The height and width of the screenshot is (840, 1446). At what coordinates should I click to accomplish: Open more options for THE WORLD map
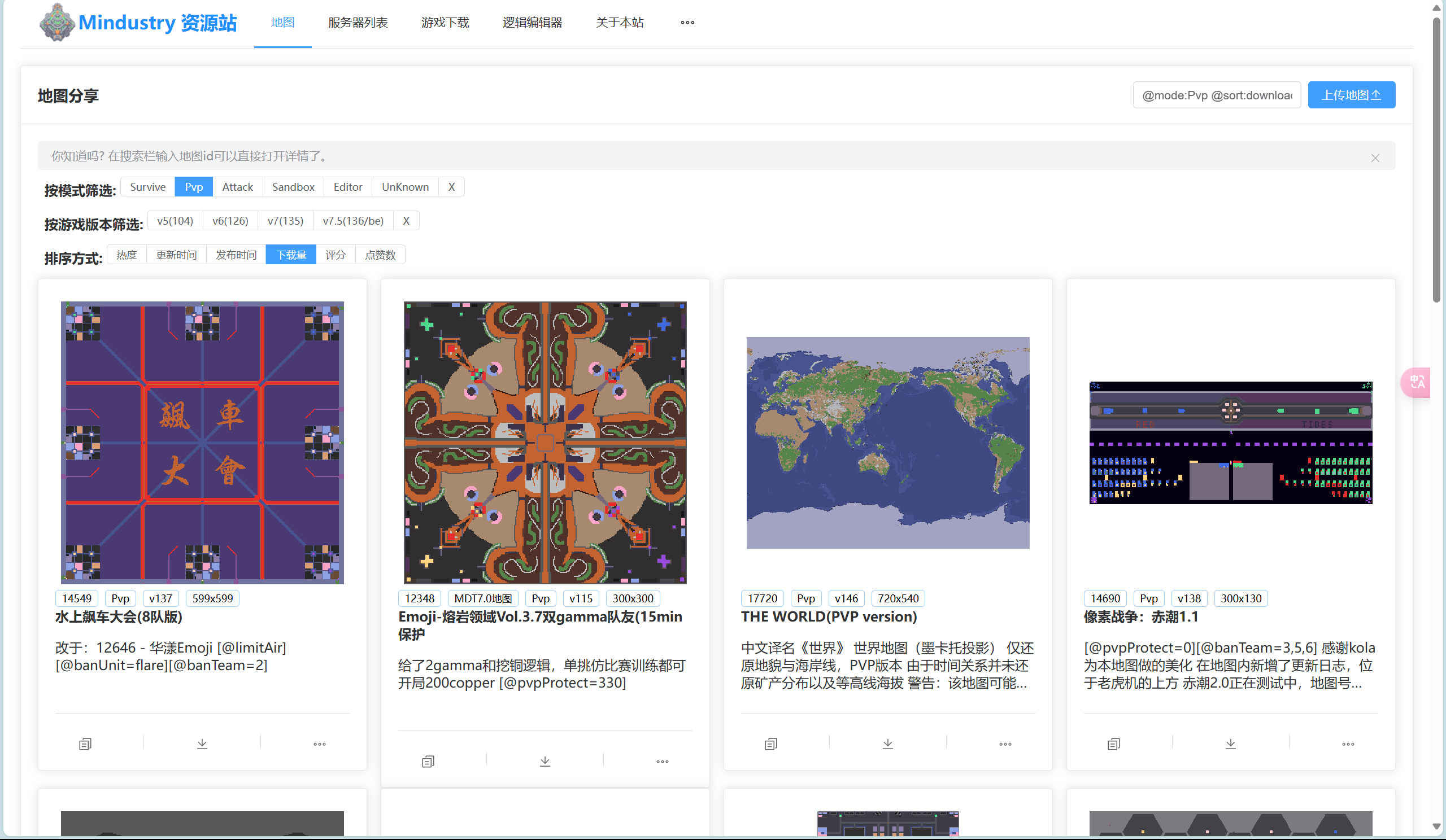point(1004,743)
